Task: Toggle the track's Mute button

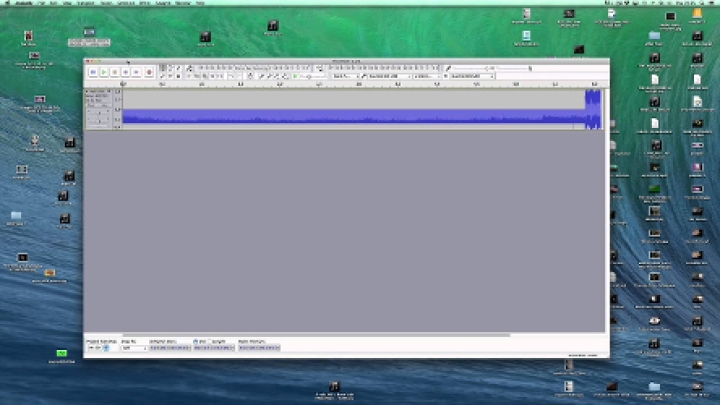Action: [x=92, y=106]
